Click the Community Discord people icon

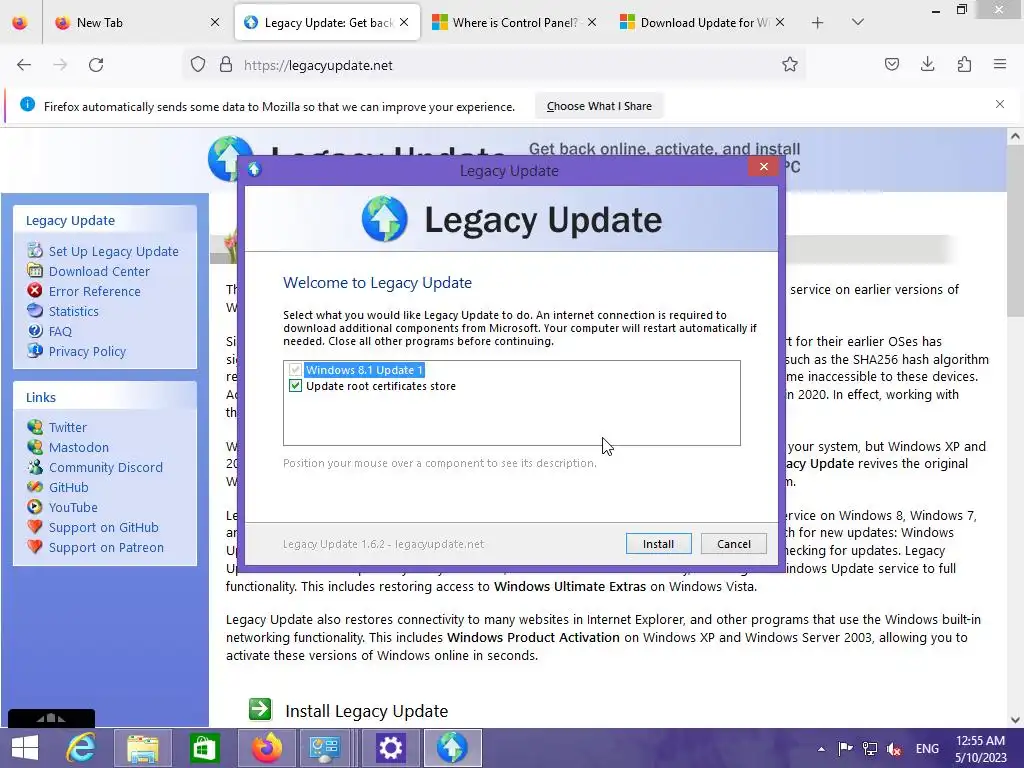click(x=35, y=467)
